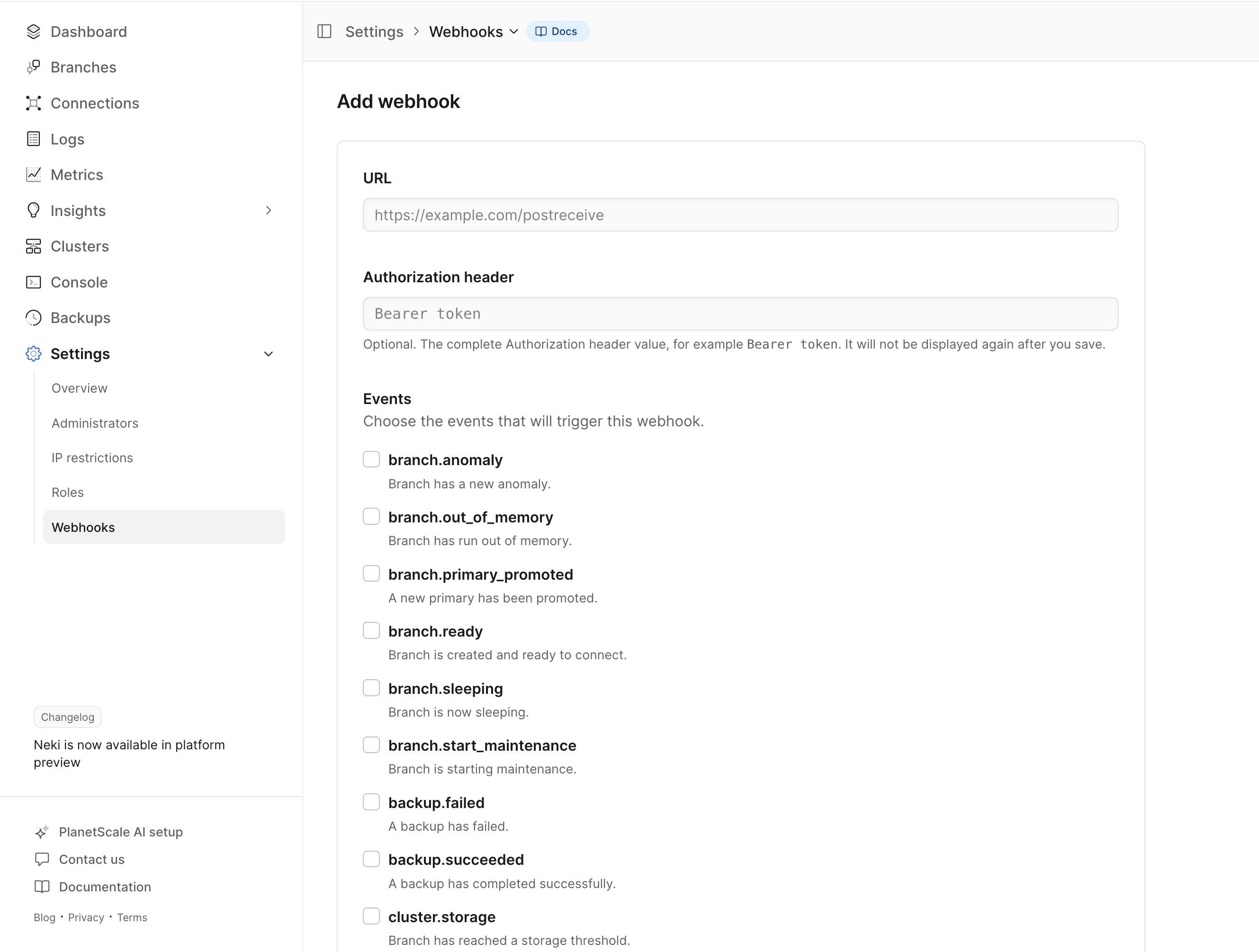The image size is (1259, 952).
Task: Focus the webhook URL input field
Action: tap(740, 215)
